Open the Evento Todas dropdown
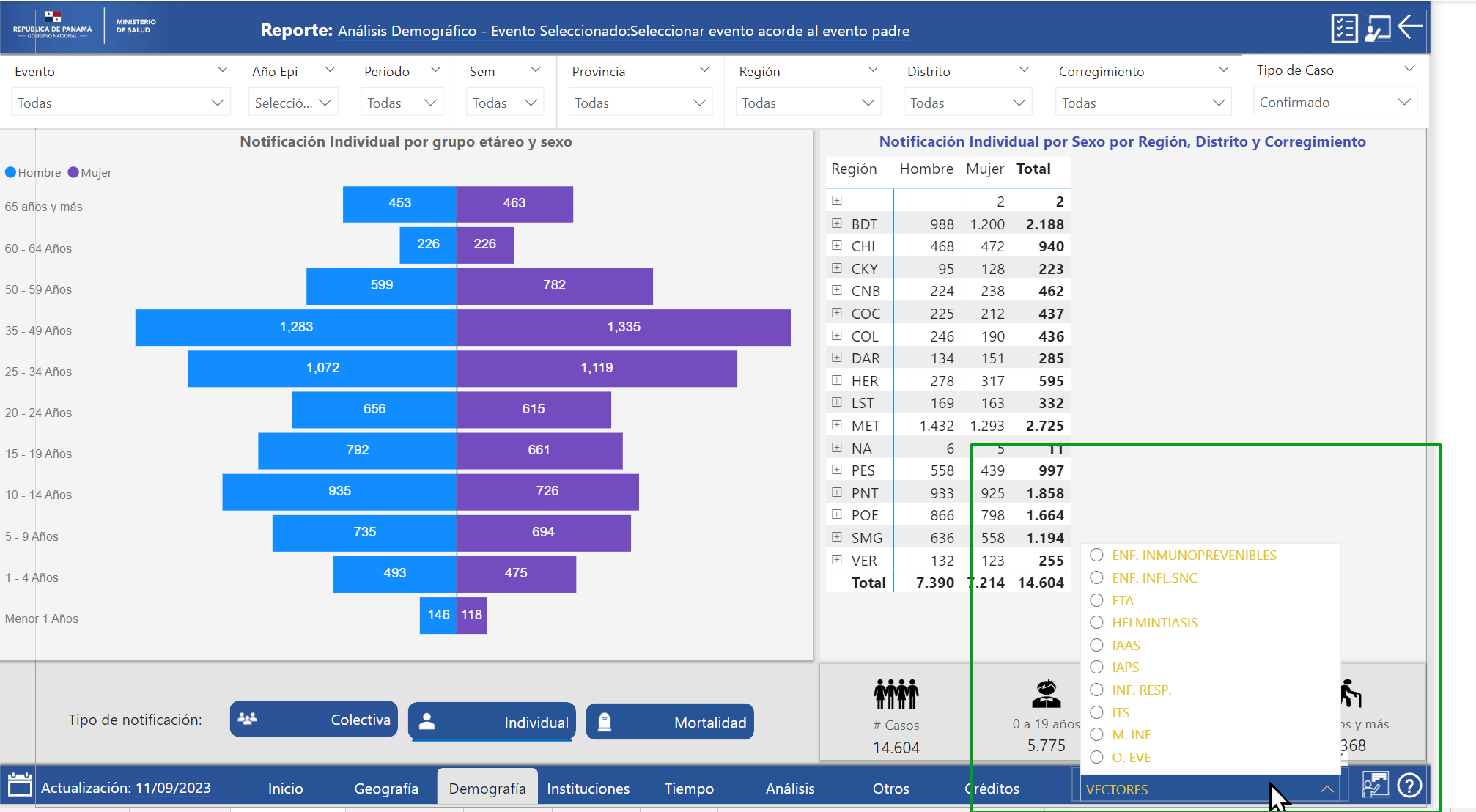The height and width of the screenshot is (812, 1476). point(121,103)
